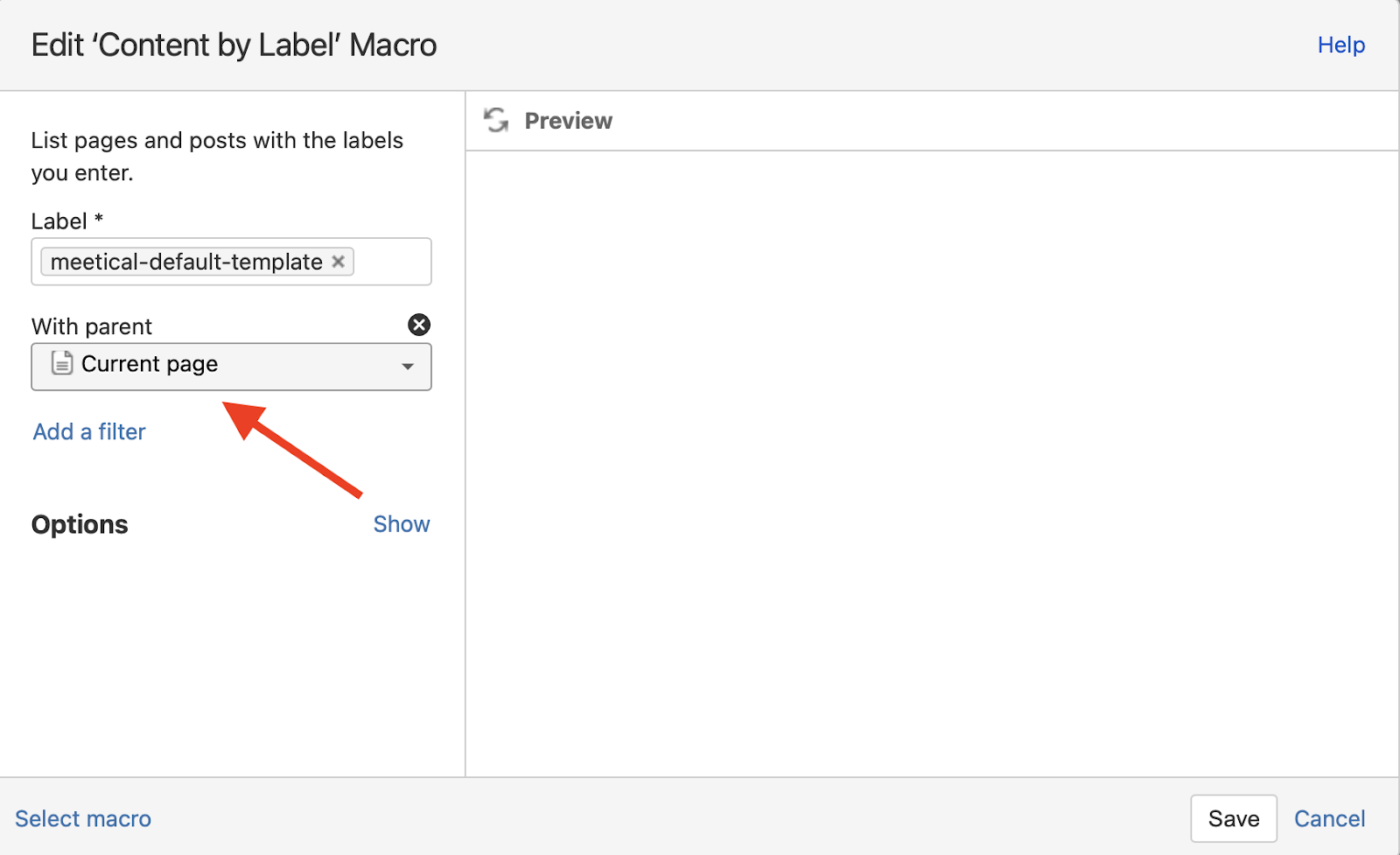Click Select macro to change macros

tap(83, 817)
